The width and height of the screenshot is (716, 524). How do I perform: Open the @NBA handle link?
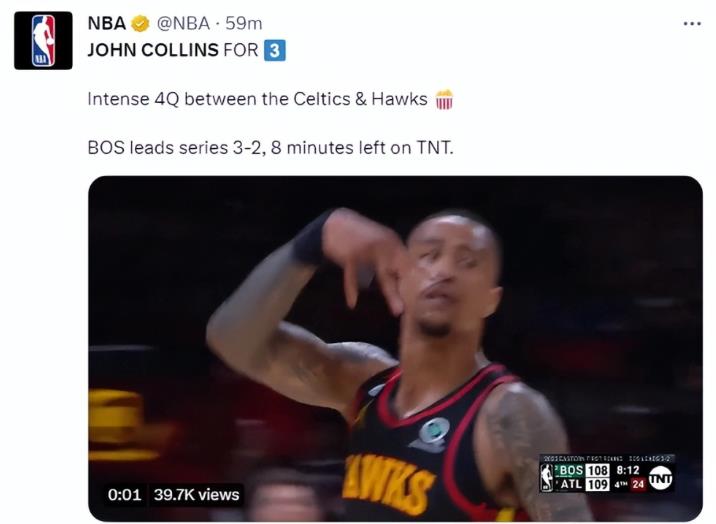pos(183,23)
